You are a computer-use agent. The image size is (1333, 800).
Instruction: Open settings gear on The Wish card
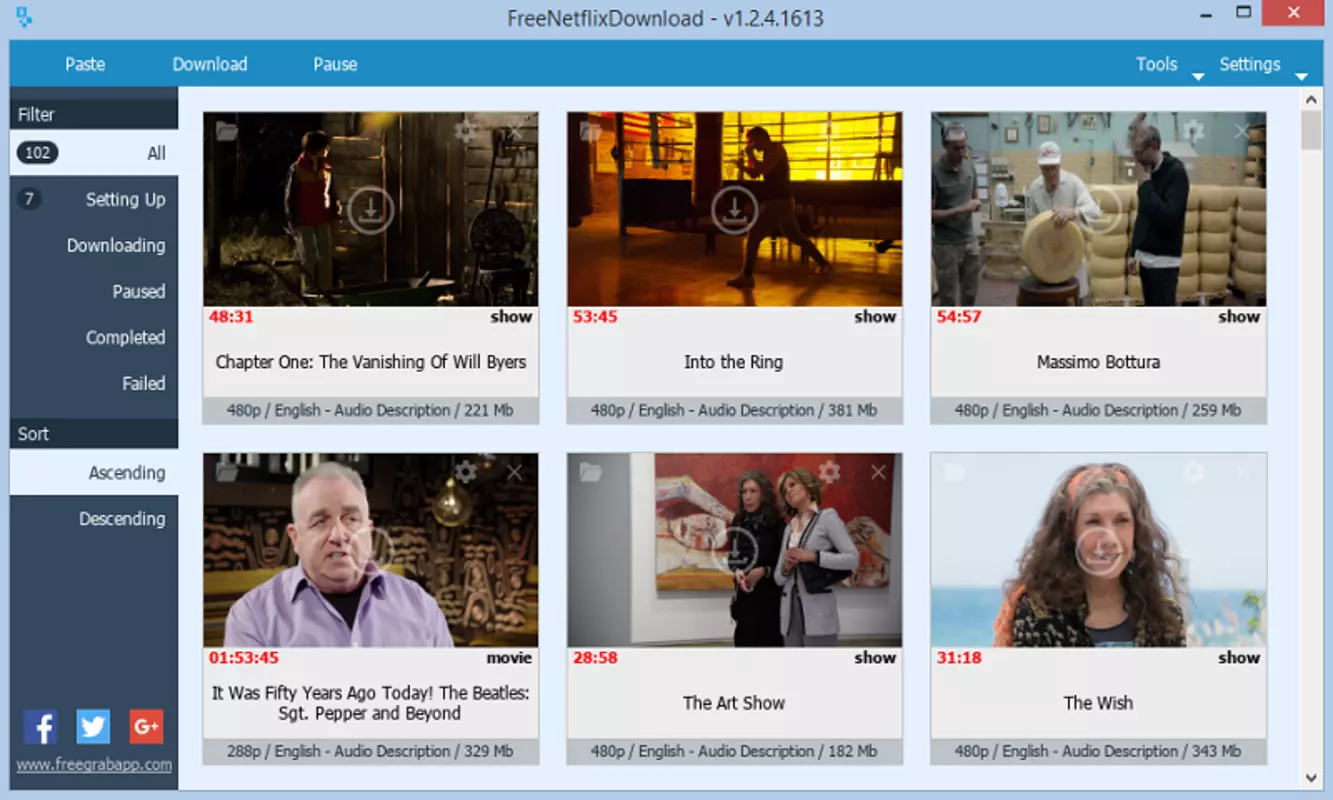pyautogui.click(x=1193, y=471)
